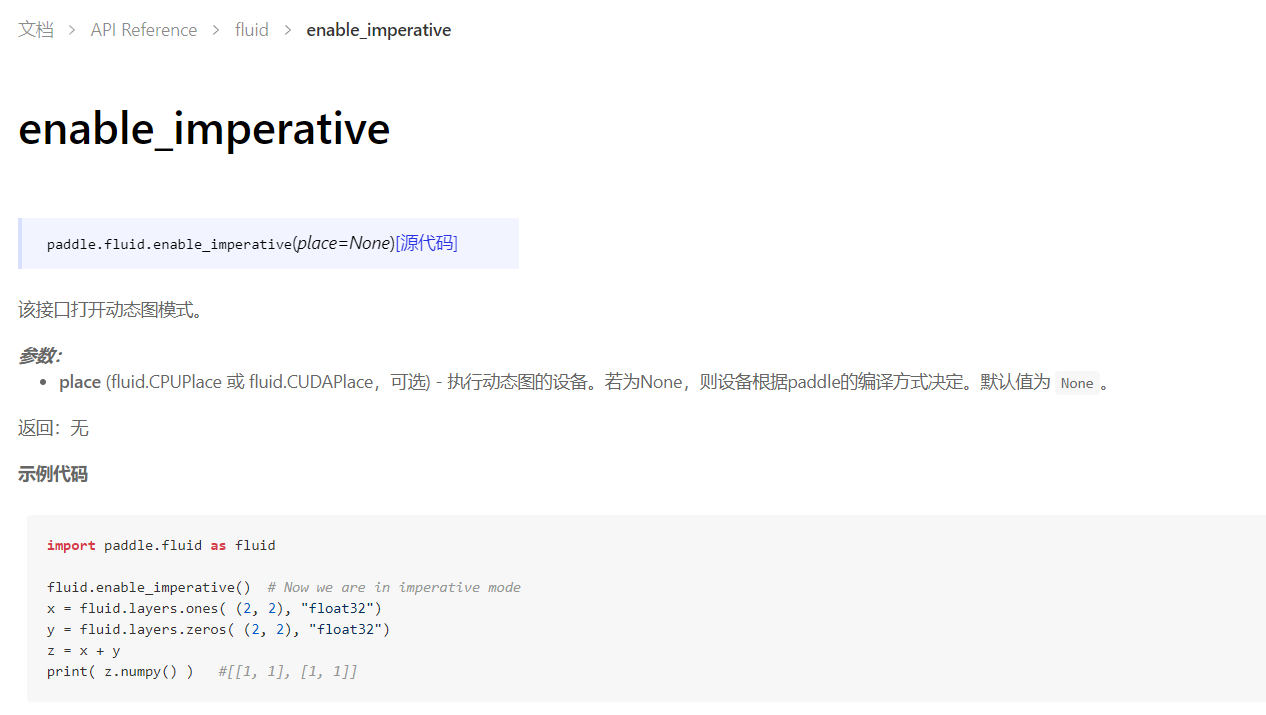Screen dimensions: 1266x715
Task: Open the [源代码] source code link
Action: click(427, 243)
